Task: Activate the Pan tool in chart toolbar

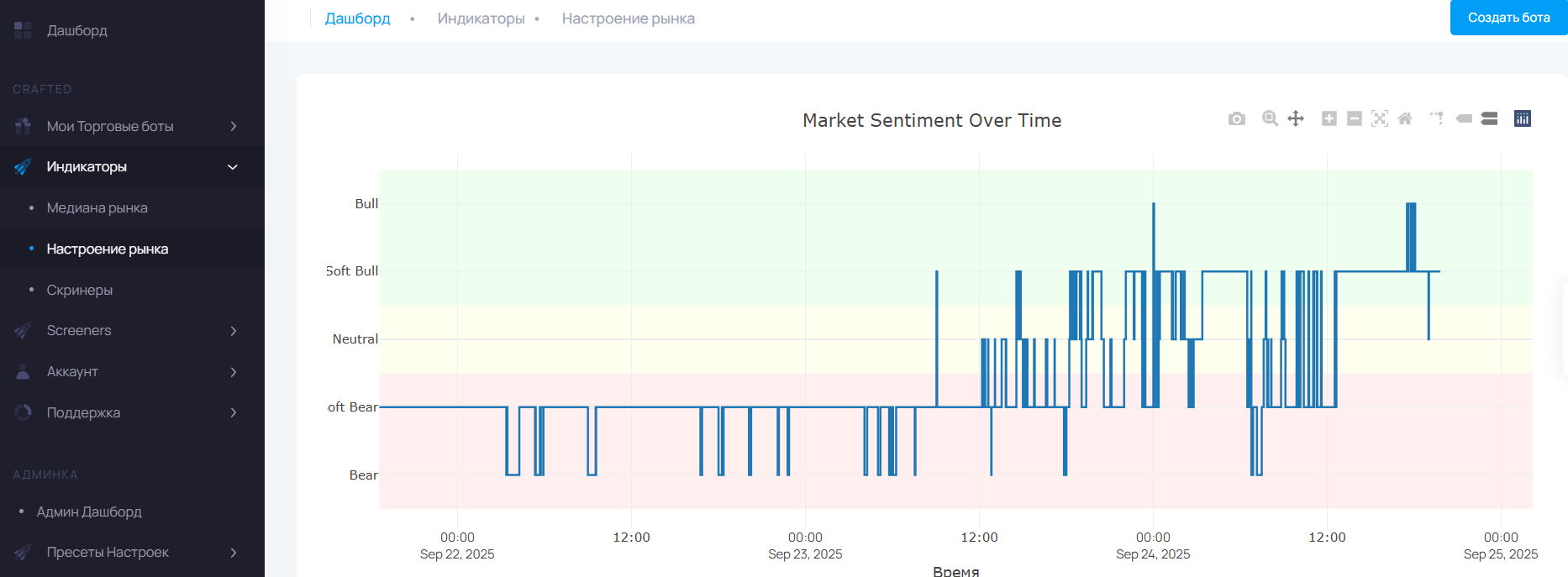Action: pyautogui.click(x=1296, y=119)
